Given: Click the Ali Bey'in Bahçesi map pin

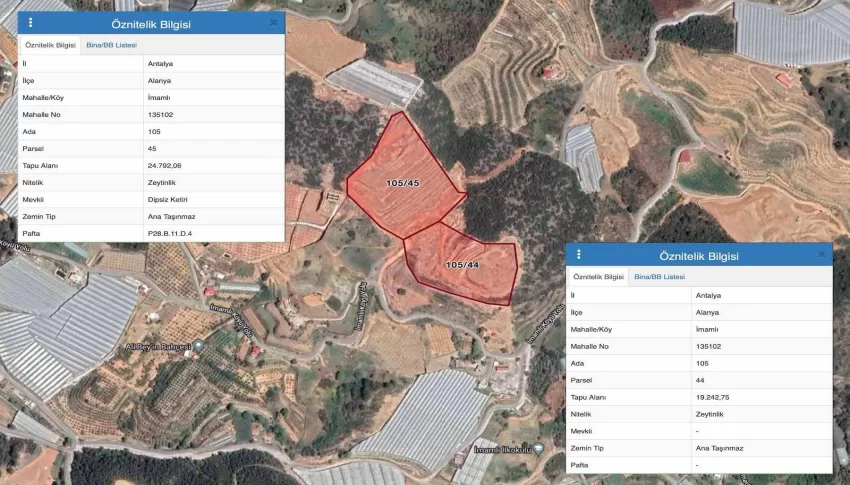Looking at the screenshot, I should pos(199,345).
